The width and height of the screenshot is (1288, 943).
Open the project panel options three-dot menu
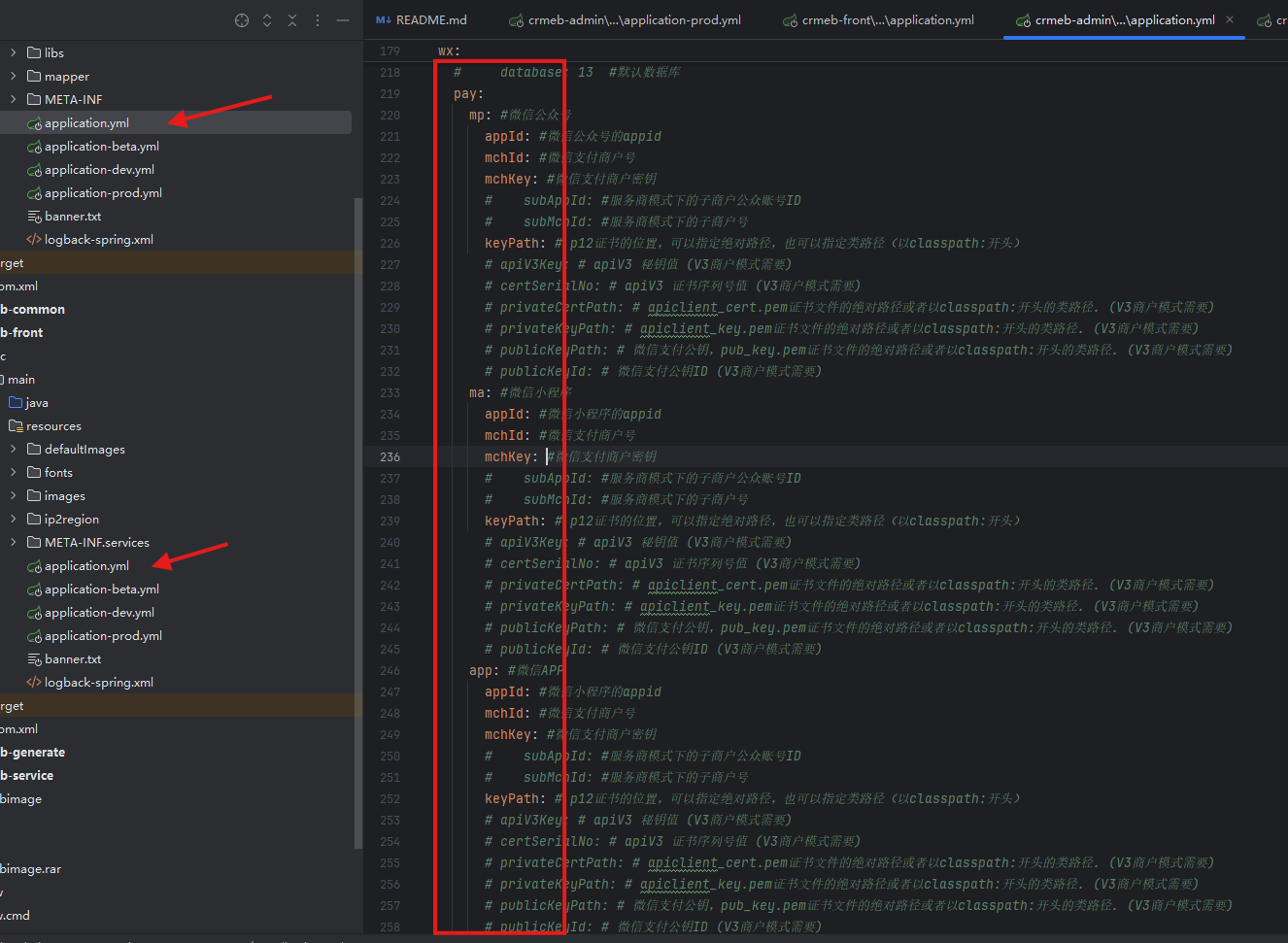(318, 20)
